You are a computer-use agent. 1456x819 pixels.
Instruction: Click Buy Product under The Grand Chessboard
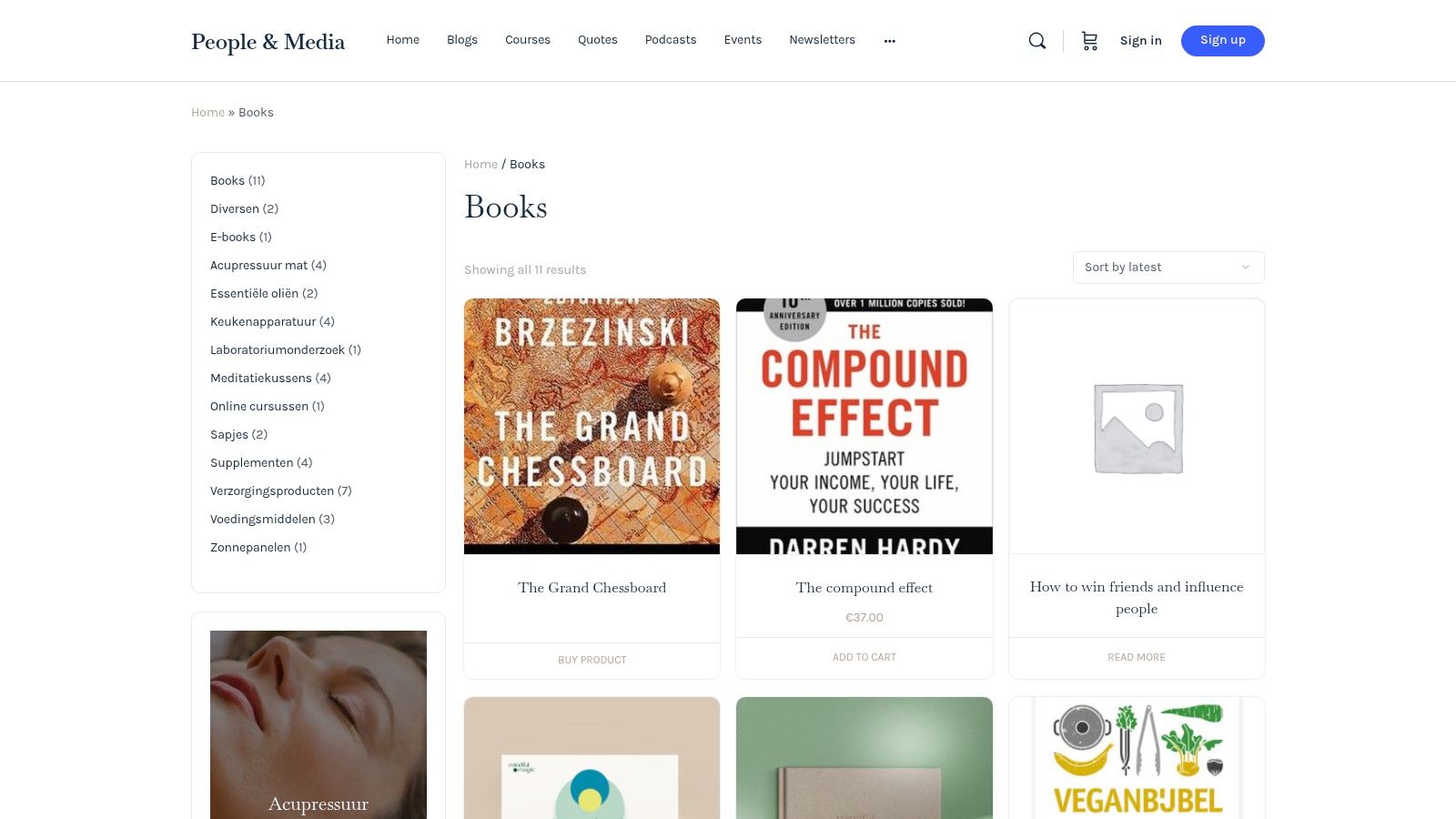[x=591, y=660]
